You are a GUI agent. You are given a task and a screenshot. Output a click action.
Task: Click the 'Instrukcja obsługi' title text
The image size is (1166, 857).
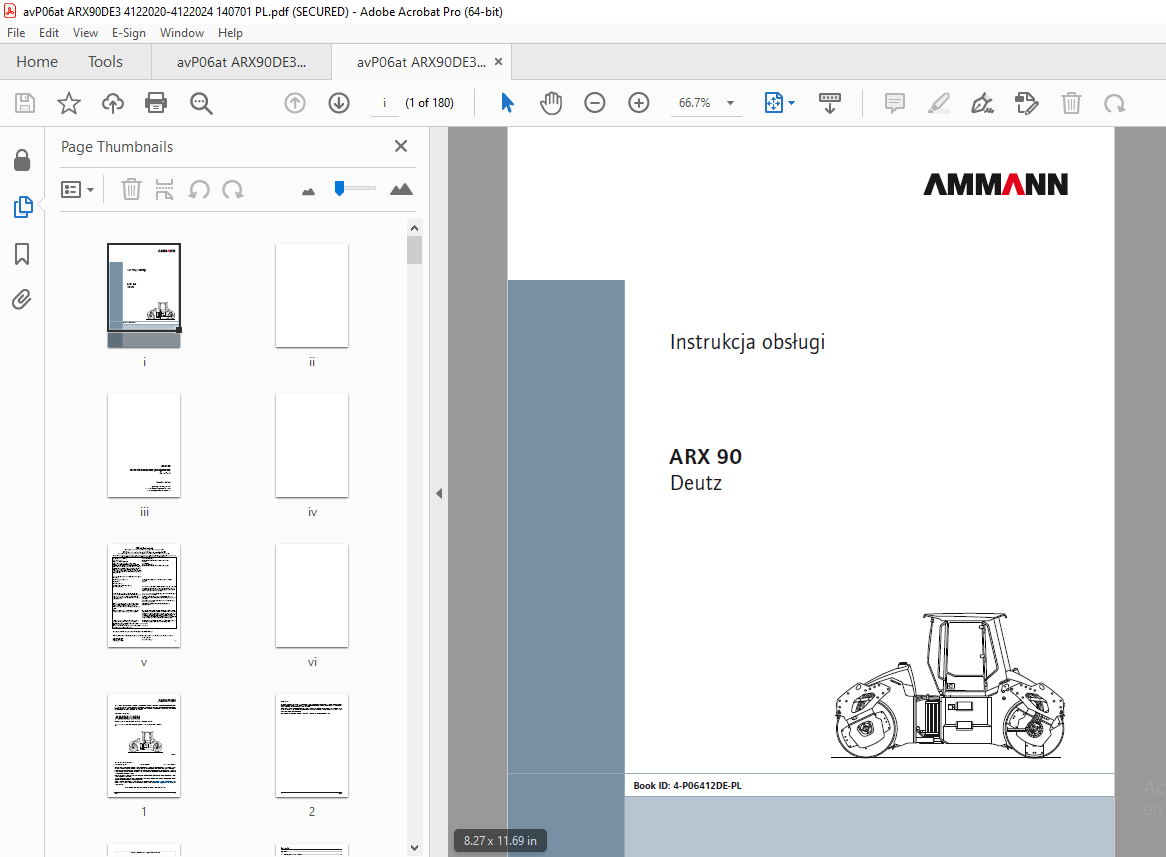pyautogui.click(x=747, y=342)
